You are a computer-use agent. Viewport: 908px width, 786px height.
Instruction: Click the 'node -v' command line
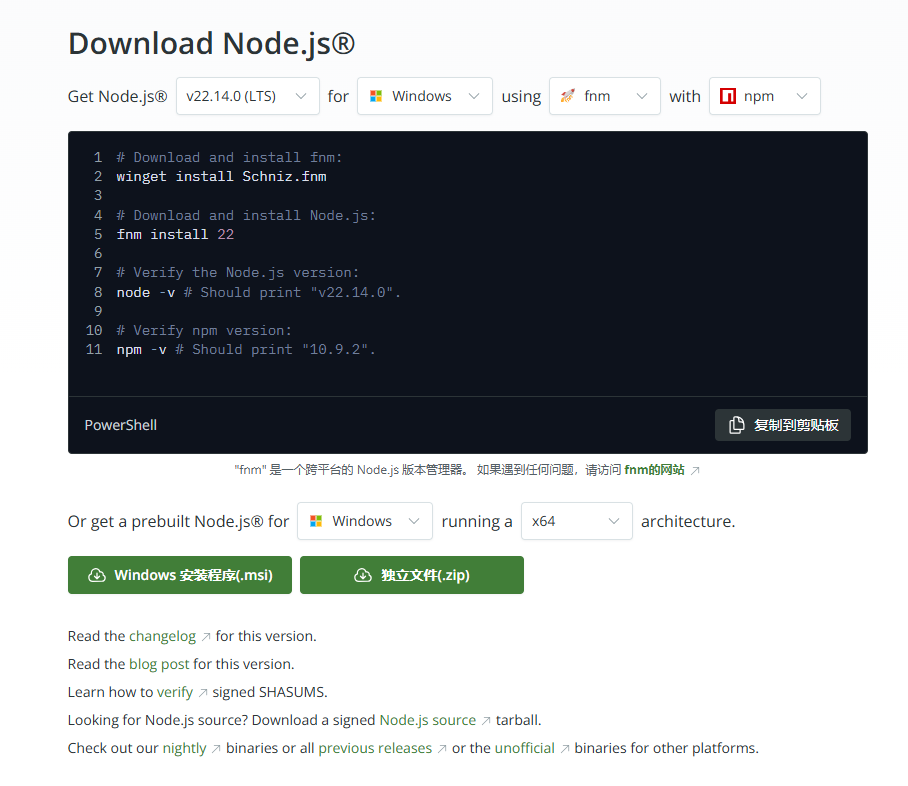(145, 293)
